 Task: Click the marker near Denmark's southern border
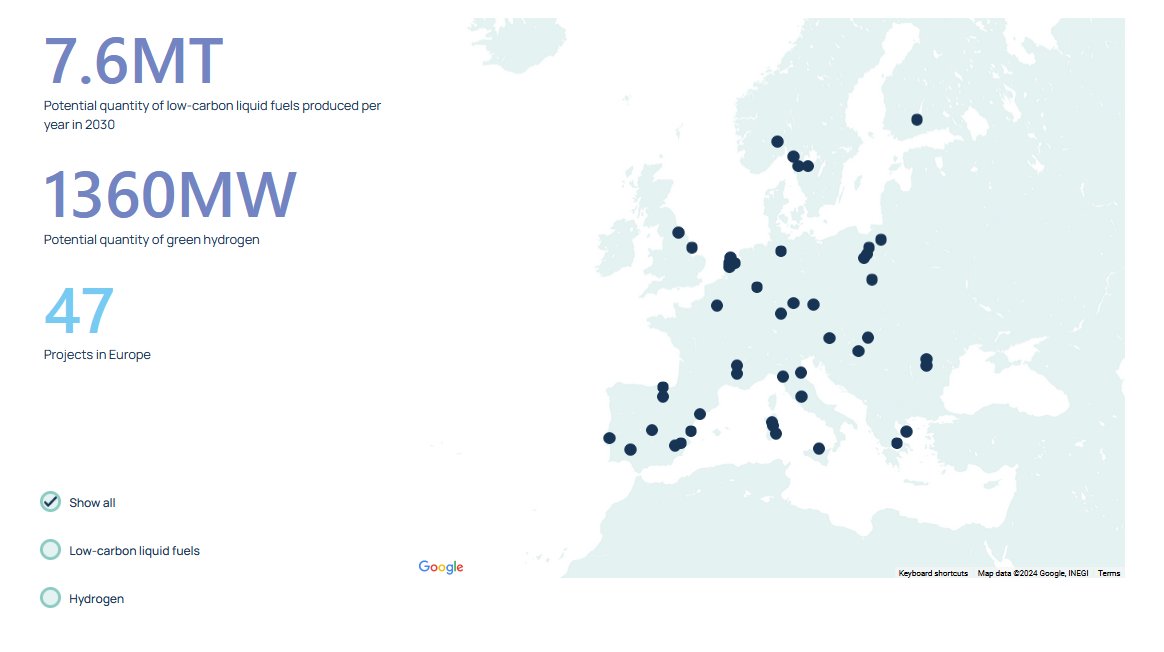click(x=781, y=251)
